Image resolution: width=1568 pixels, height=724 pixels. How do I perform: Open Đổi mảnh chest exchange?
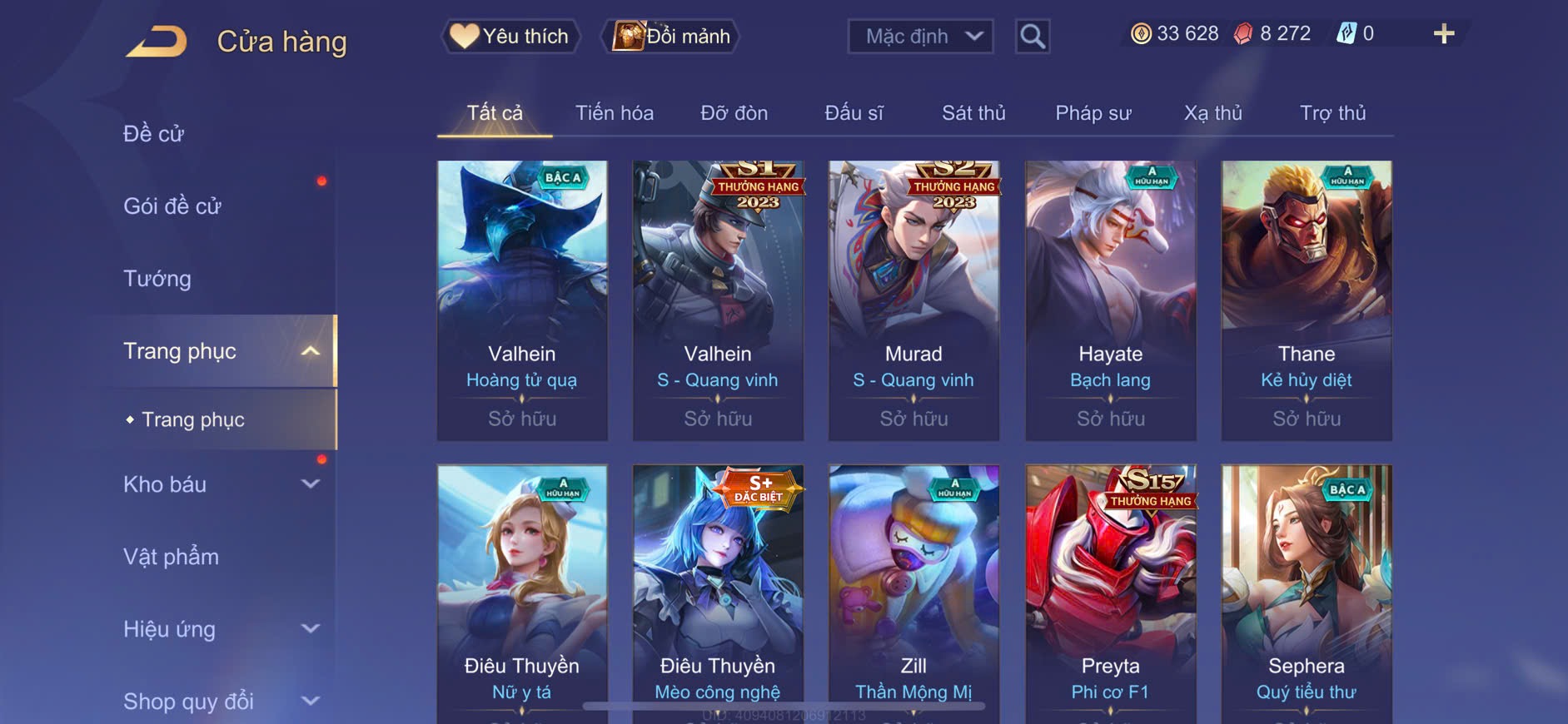(671, 37)
